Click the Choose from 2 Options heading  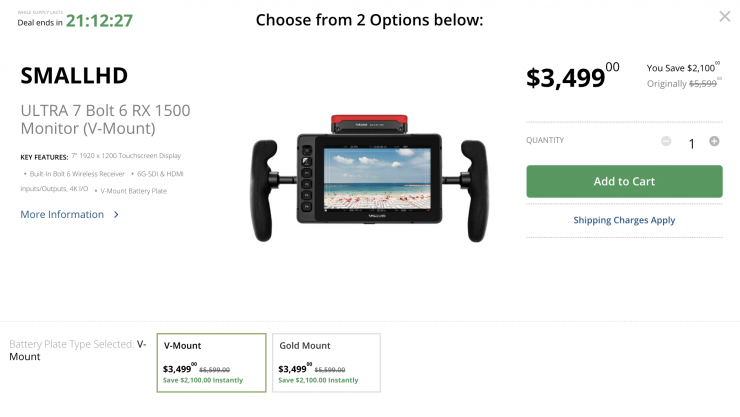(x=369, y=19)
